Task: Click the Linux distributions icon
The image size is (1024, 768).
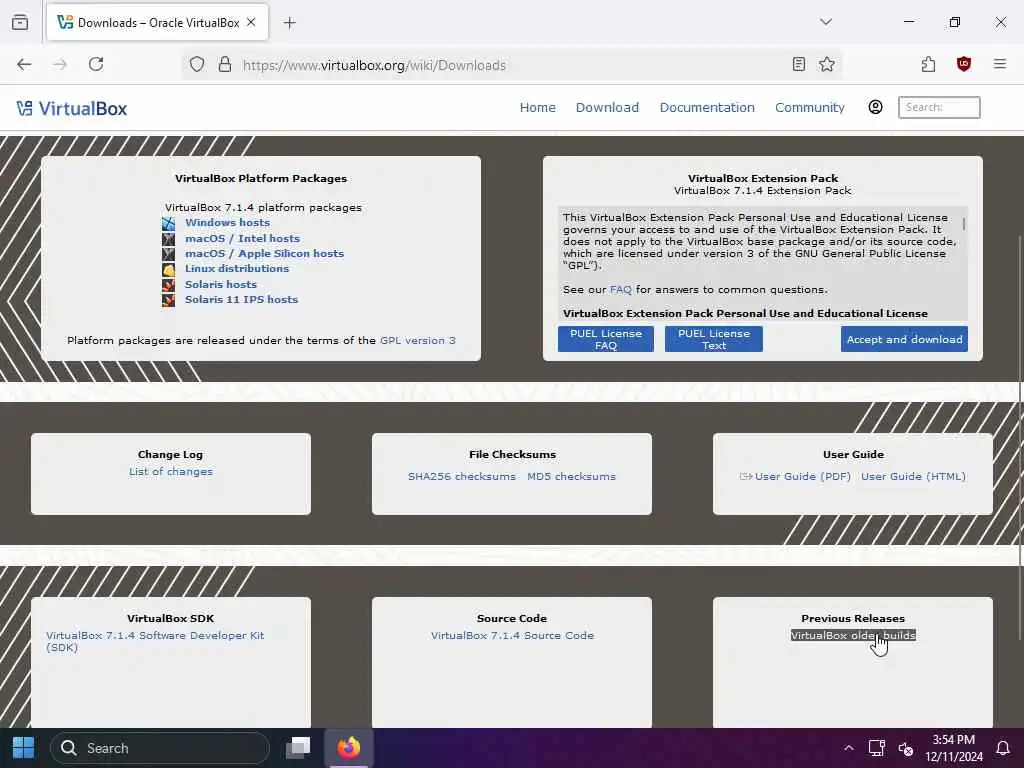Action: click(x=168, y=270)
